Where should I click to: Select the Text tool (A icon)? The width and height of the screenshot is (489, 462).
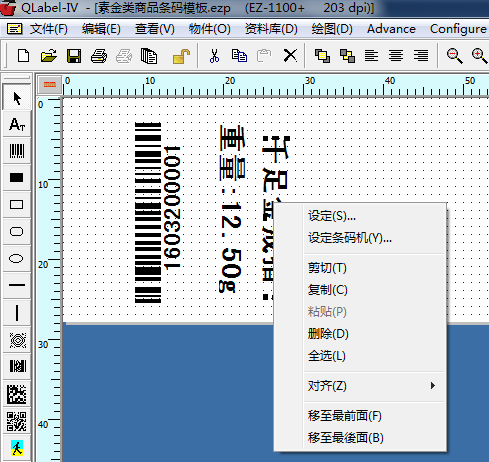coord(17,124)
